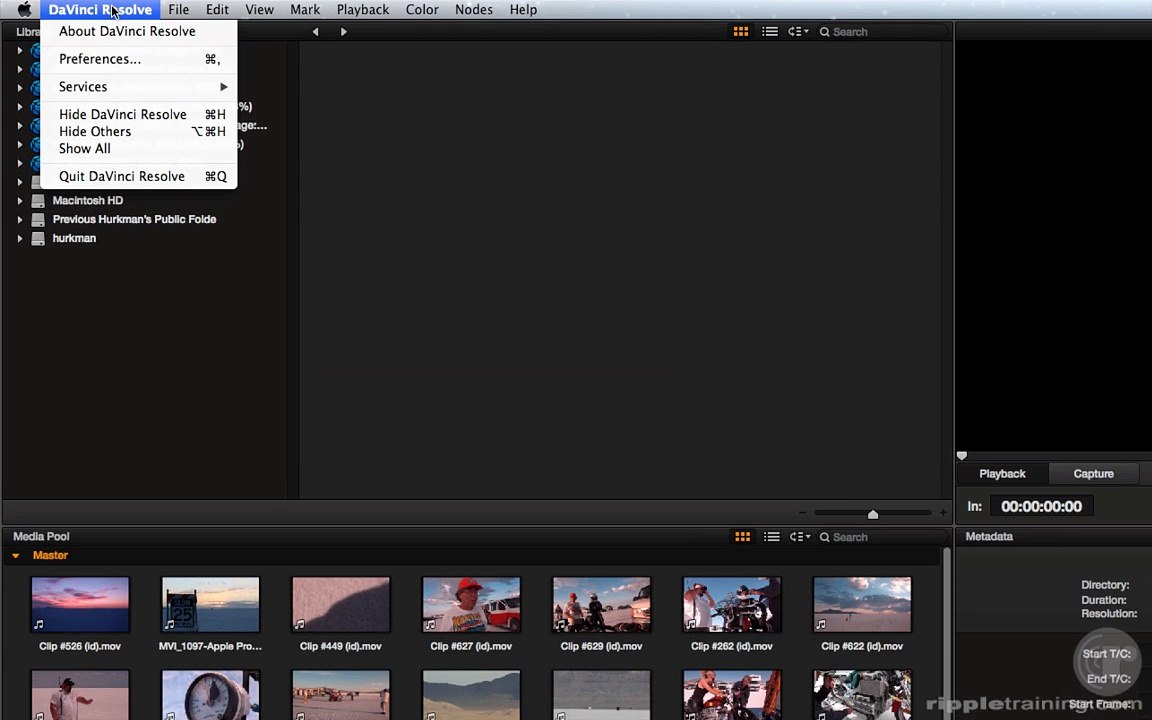Click the plus icon to enlarge thumbnails
The height and width of the screenshot is (720, 1152).
(943, 513)
